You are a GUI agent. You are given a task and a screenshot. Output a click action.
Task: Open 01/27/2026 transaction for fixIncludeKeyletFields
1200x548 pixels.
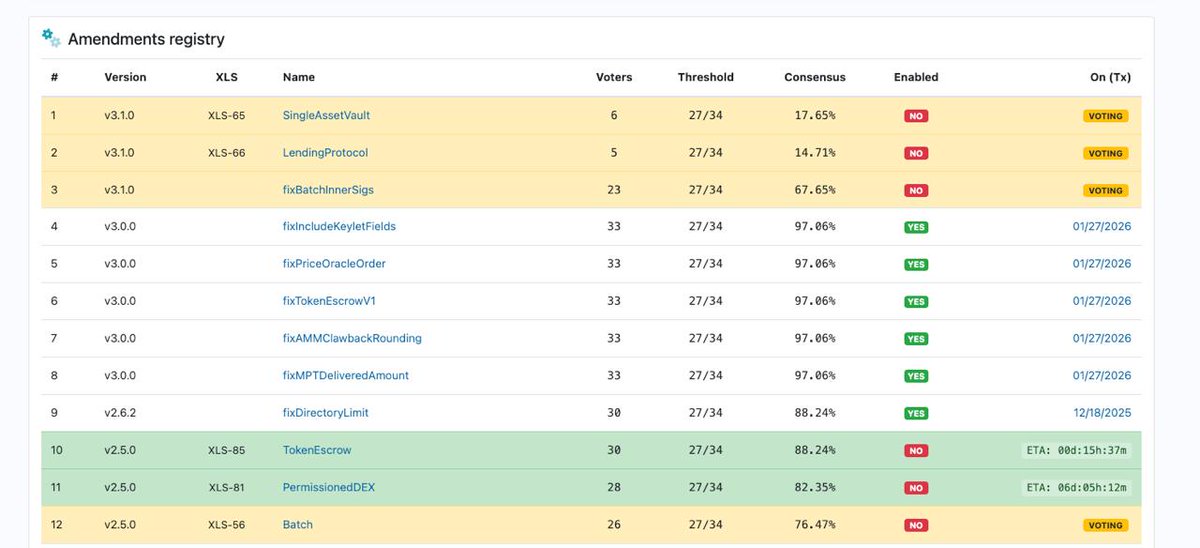pos(1102,227)
